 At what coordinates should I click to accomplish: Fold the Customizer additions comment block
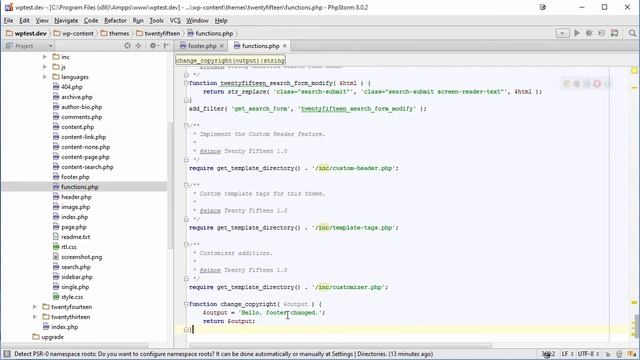pyautogui.click(x=186, y=244)
